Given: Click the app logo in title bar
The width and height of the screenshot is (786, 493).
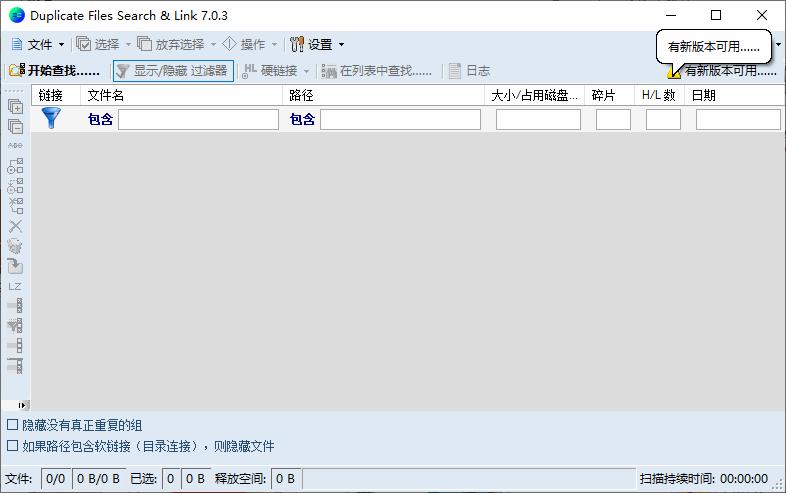Looking at the screenshot, I should 17,16.
